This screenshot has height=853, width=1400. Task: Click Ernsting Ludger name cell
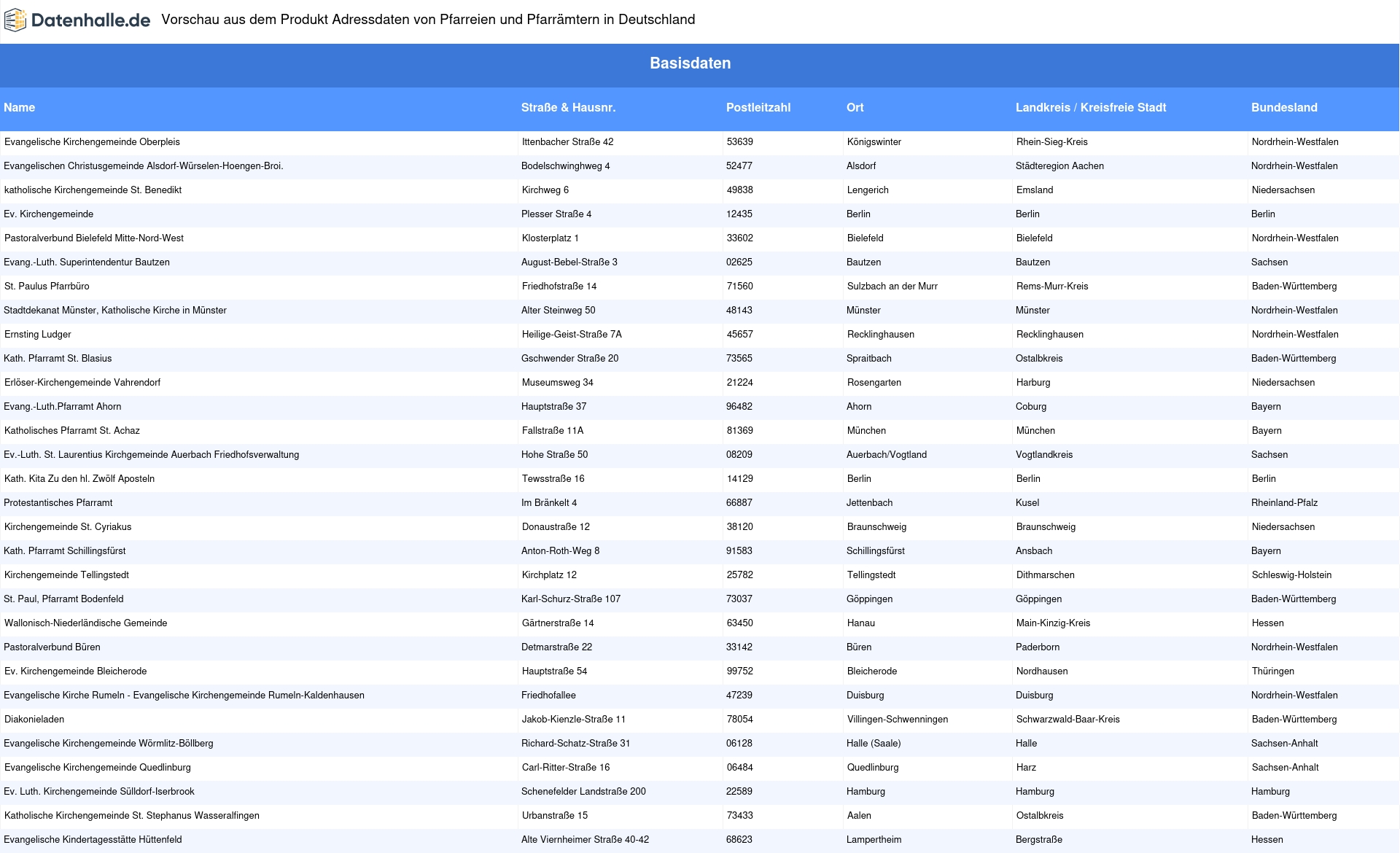[x=38, y=335]
